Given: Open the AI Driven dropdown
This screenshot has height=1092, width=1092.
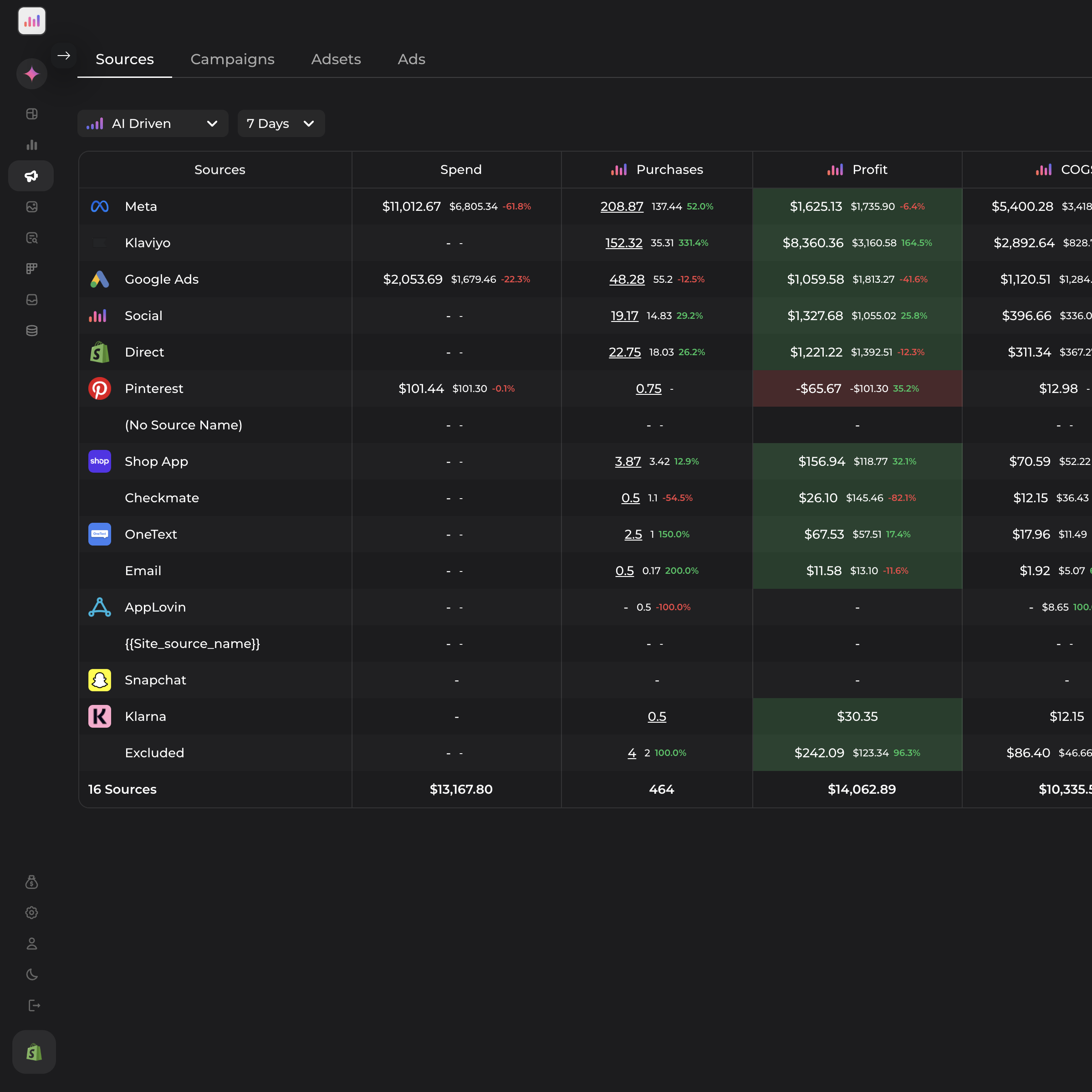Looking at the screenshot, I should point(152,123).
